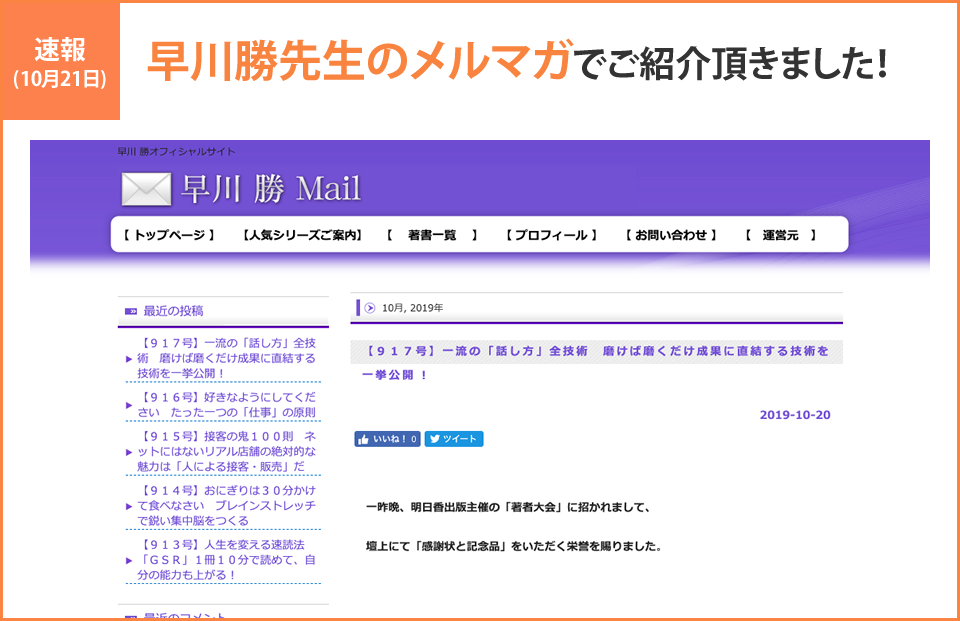Viewport: 960px width, 621px height.
Task: Click the arrow bullet beside the 917号 post
Action: point(129,358)
